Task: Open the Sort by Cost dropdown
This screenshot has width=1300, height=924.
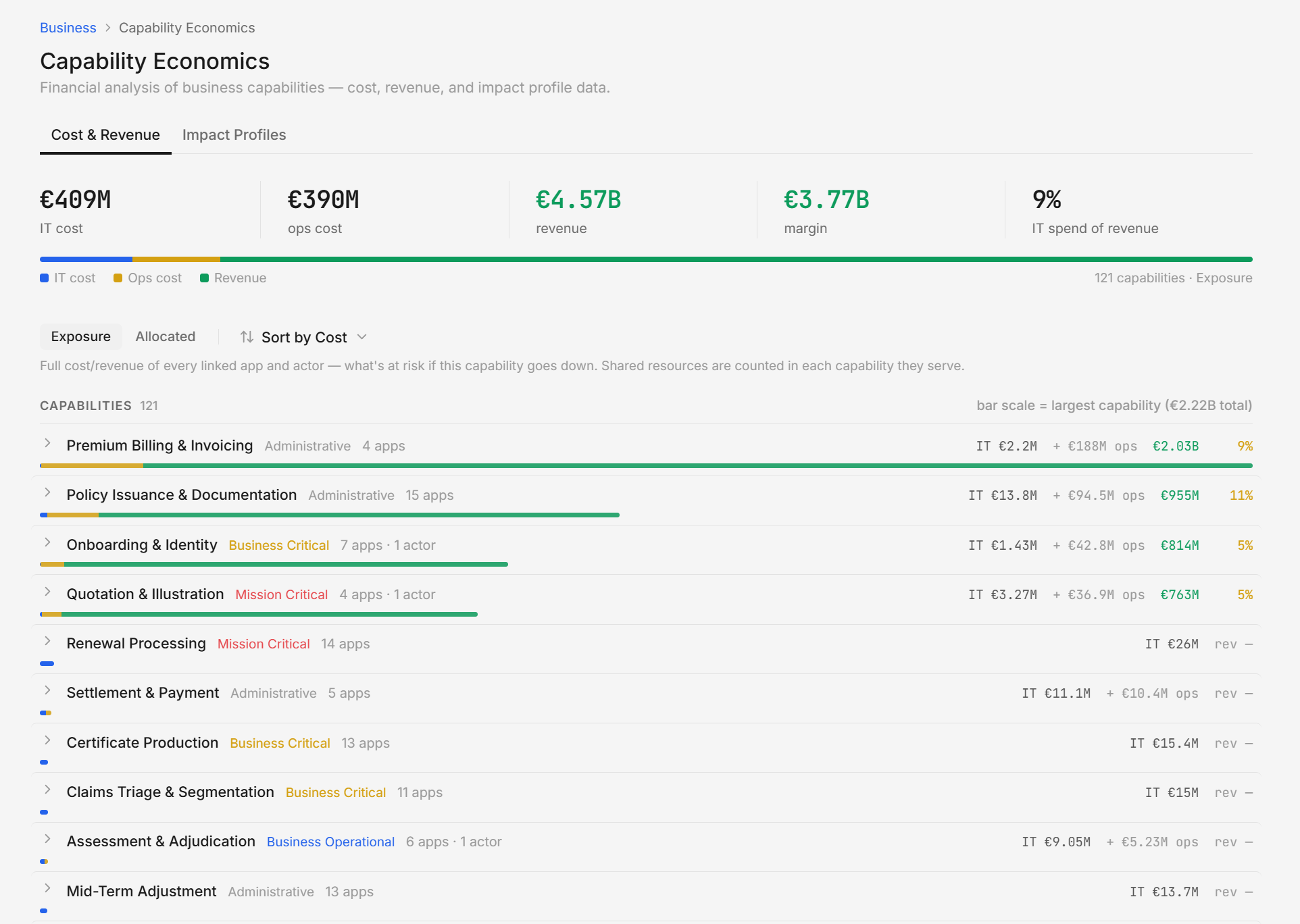Action: coord(303,337)
